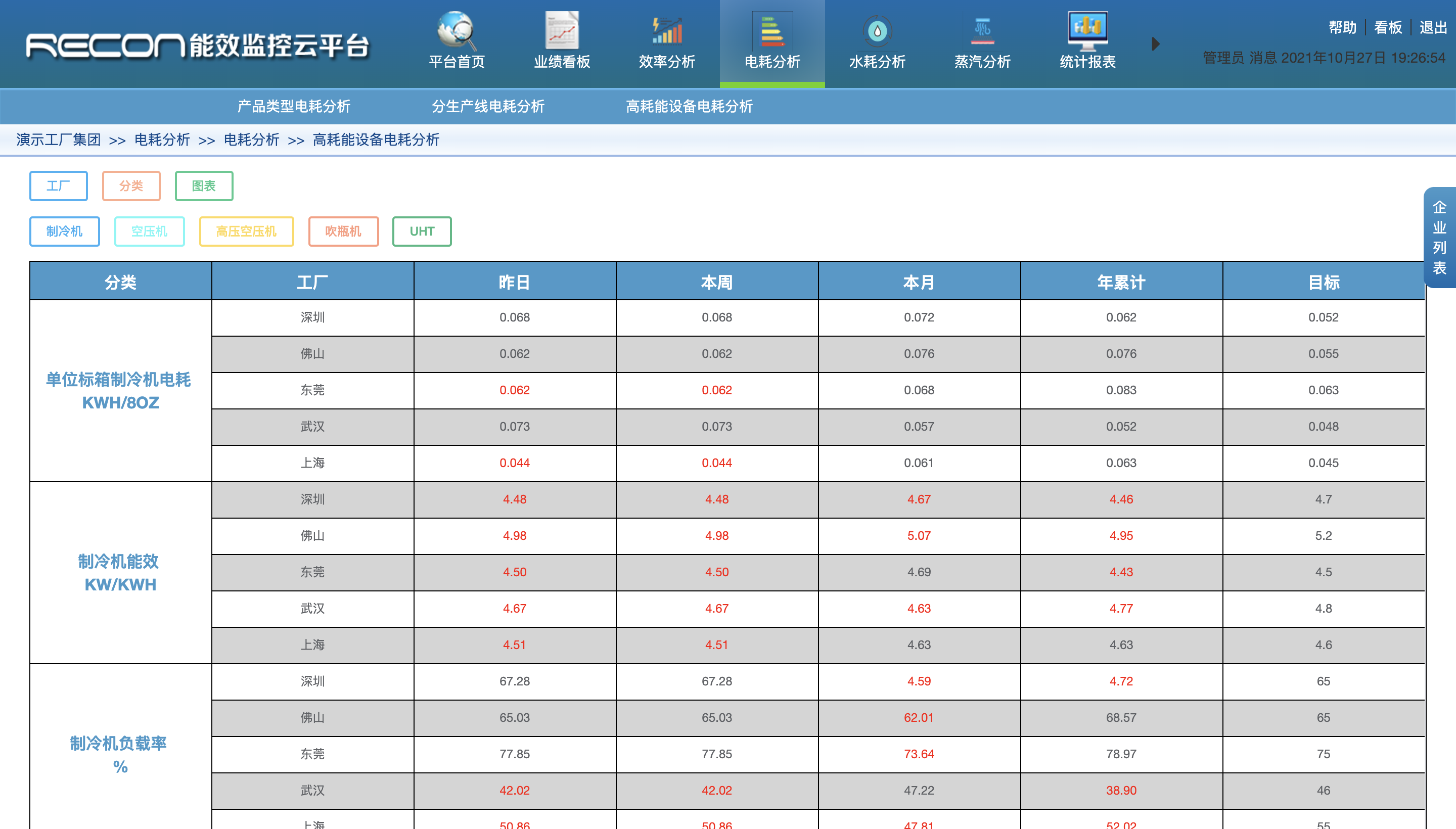This screenshot has height=829, width=1456.
Task: Open the 统计报表 monitor icon
Action: click(x=1087, y=30)
